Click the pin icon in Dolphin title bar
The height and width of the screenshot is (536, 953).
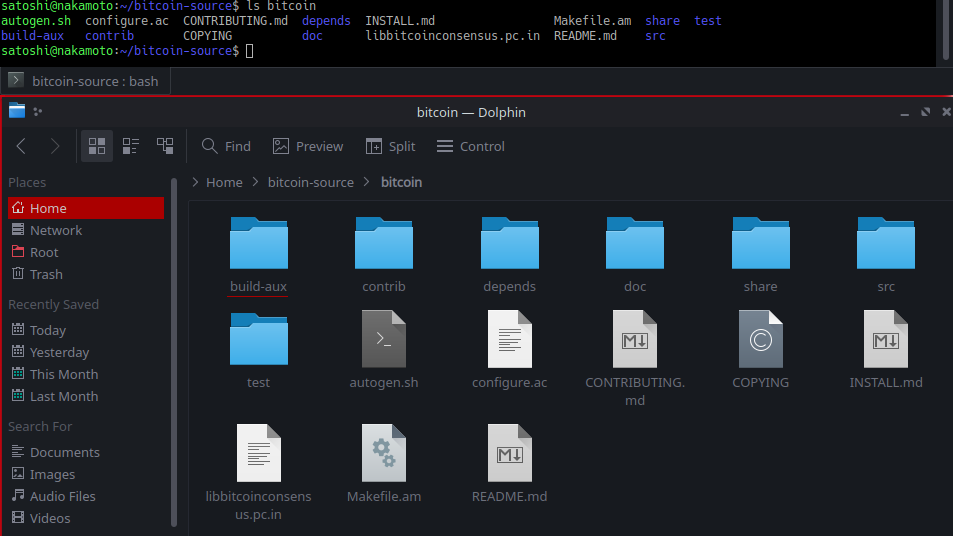pyautogui.click(x=38, y=112)
